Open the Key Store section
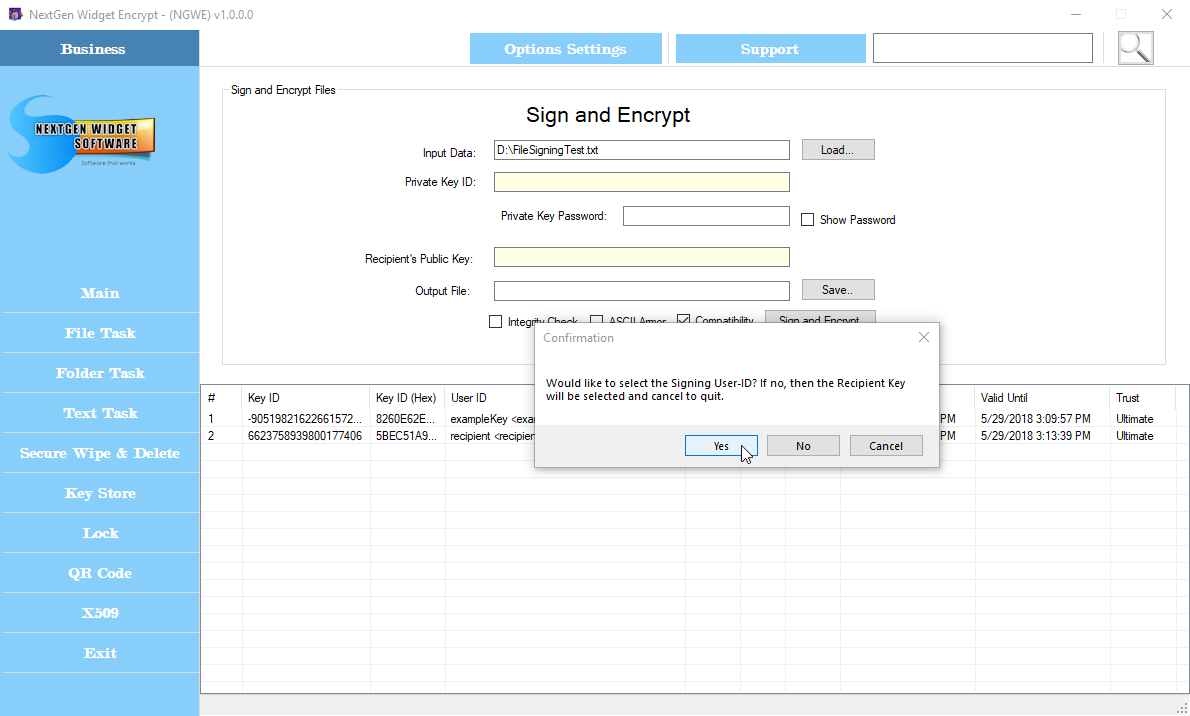Image resolution: width=1190 pixels, height=716 pixels. (100, 494)
